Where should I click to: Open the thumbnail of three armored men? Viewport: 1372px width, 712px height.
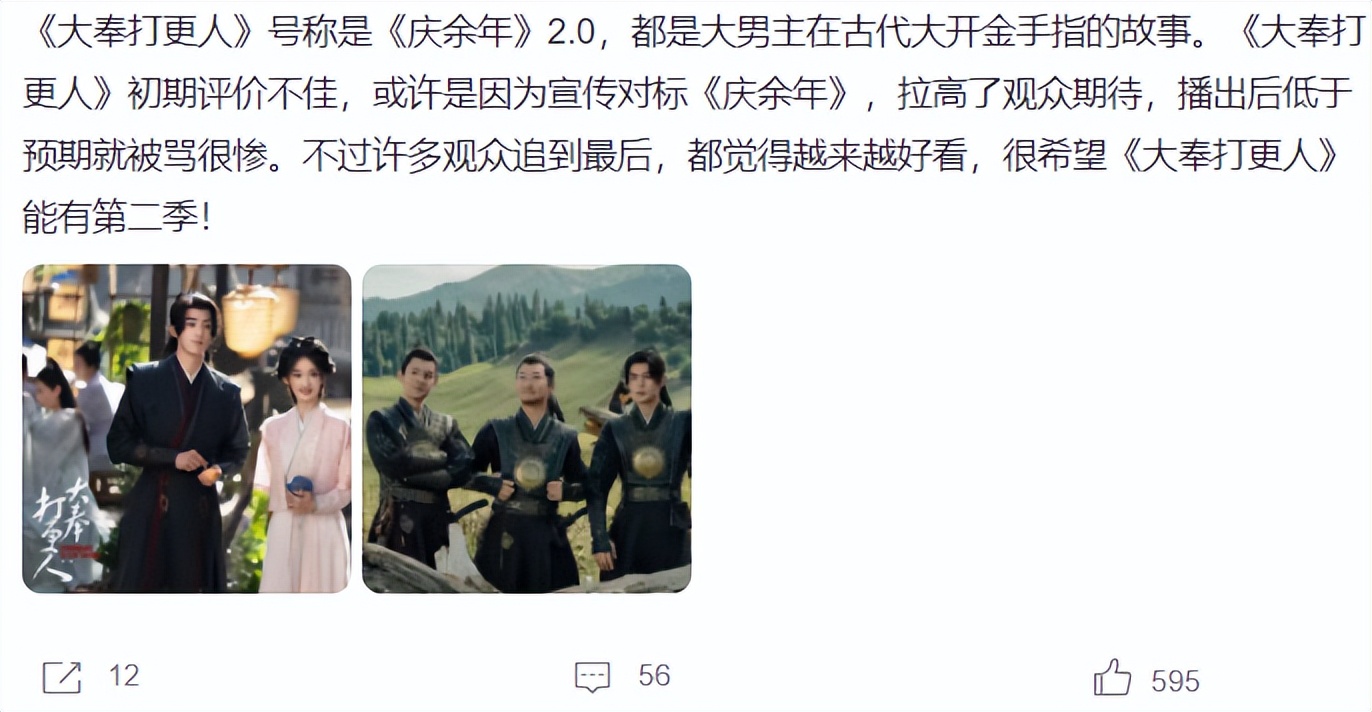[526, 429]
